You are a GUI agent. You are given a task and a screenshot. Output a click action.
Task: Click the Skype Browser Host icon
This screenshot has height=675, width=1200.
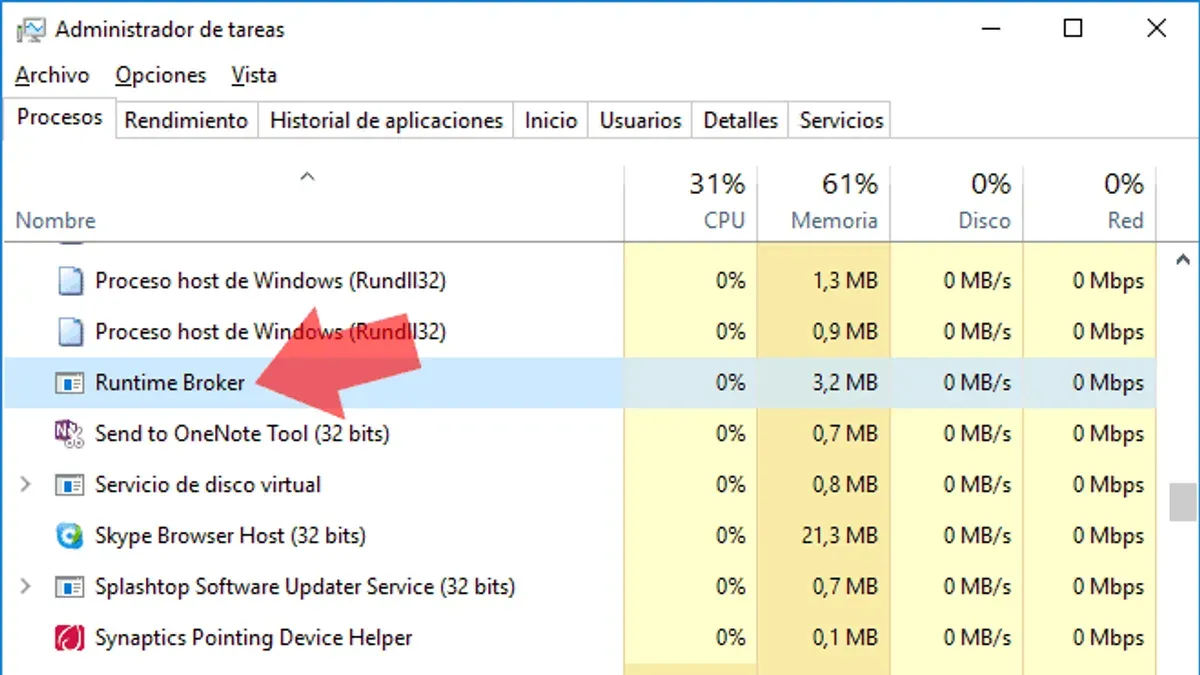click(69, 536)
